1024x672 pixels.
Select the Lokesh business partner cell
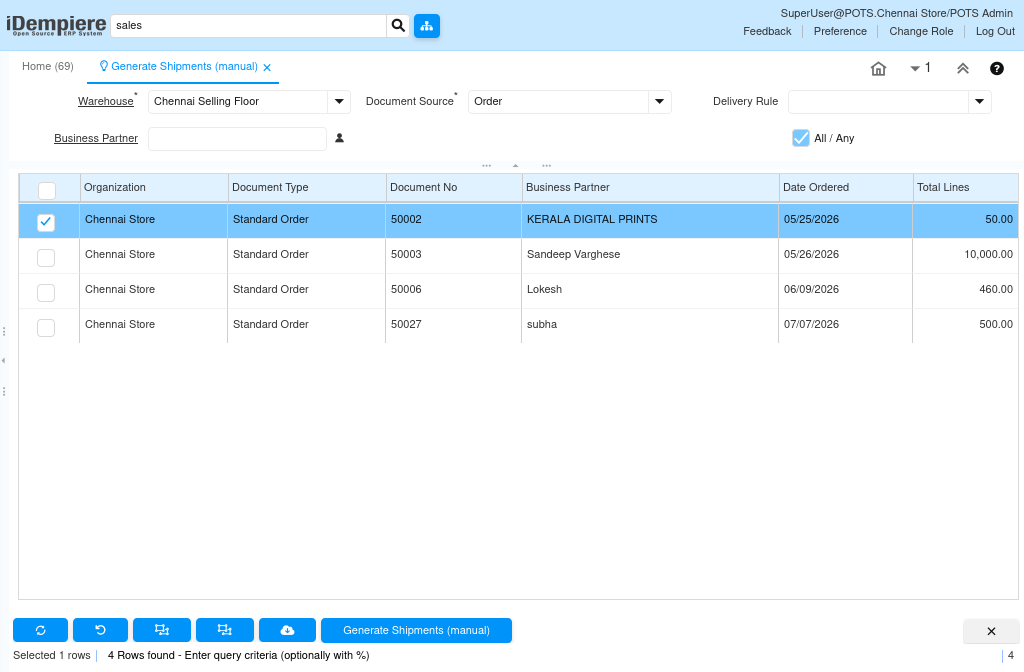(650, 289)
